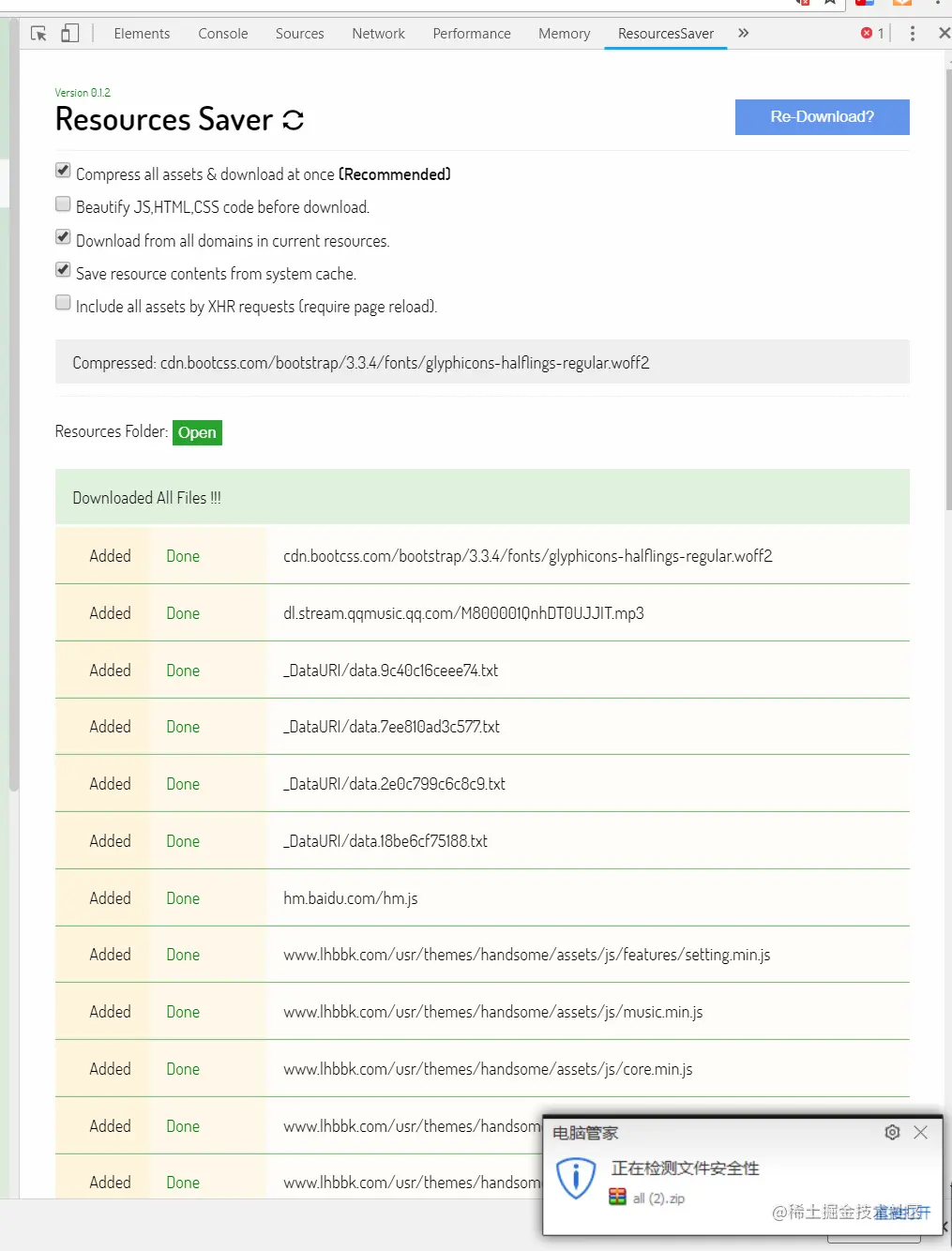Screen dimensions: 952x1251
Task: Click the Compressed status line text
Action: 360,363
